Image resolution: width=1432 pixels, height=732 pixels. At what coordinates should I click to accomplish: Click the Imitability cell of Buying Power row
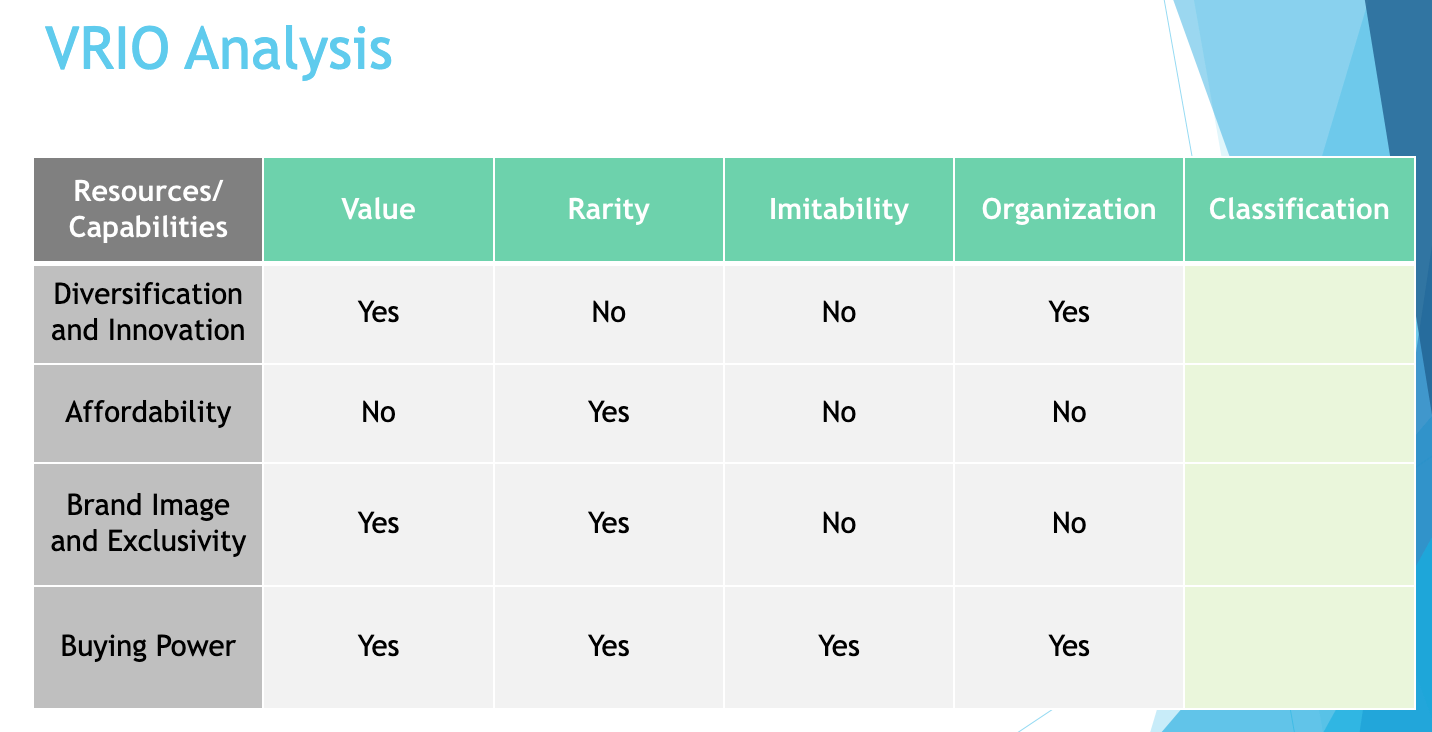pos(839,647)
